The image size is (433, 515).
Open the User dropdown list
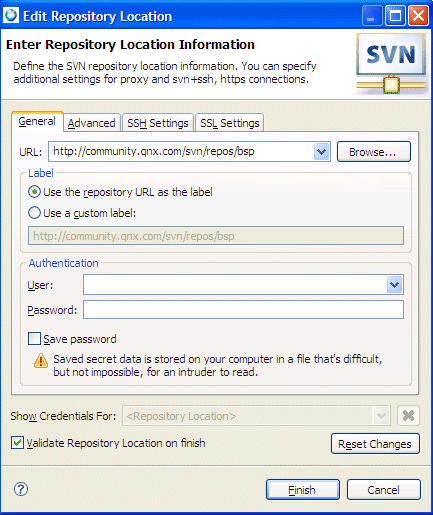pyautogui.click(x=395, y=285)
